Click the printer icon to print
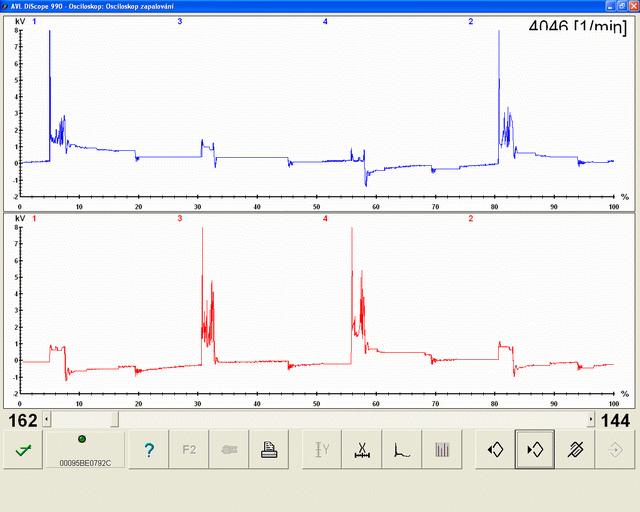The width and height of the screenshot is (640, 512). 269,450
